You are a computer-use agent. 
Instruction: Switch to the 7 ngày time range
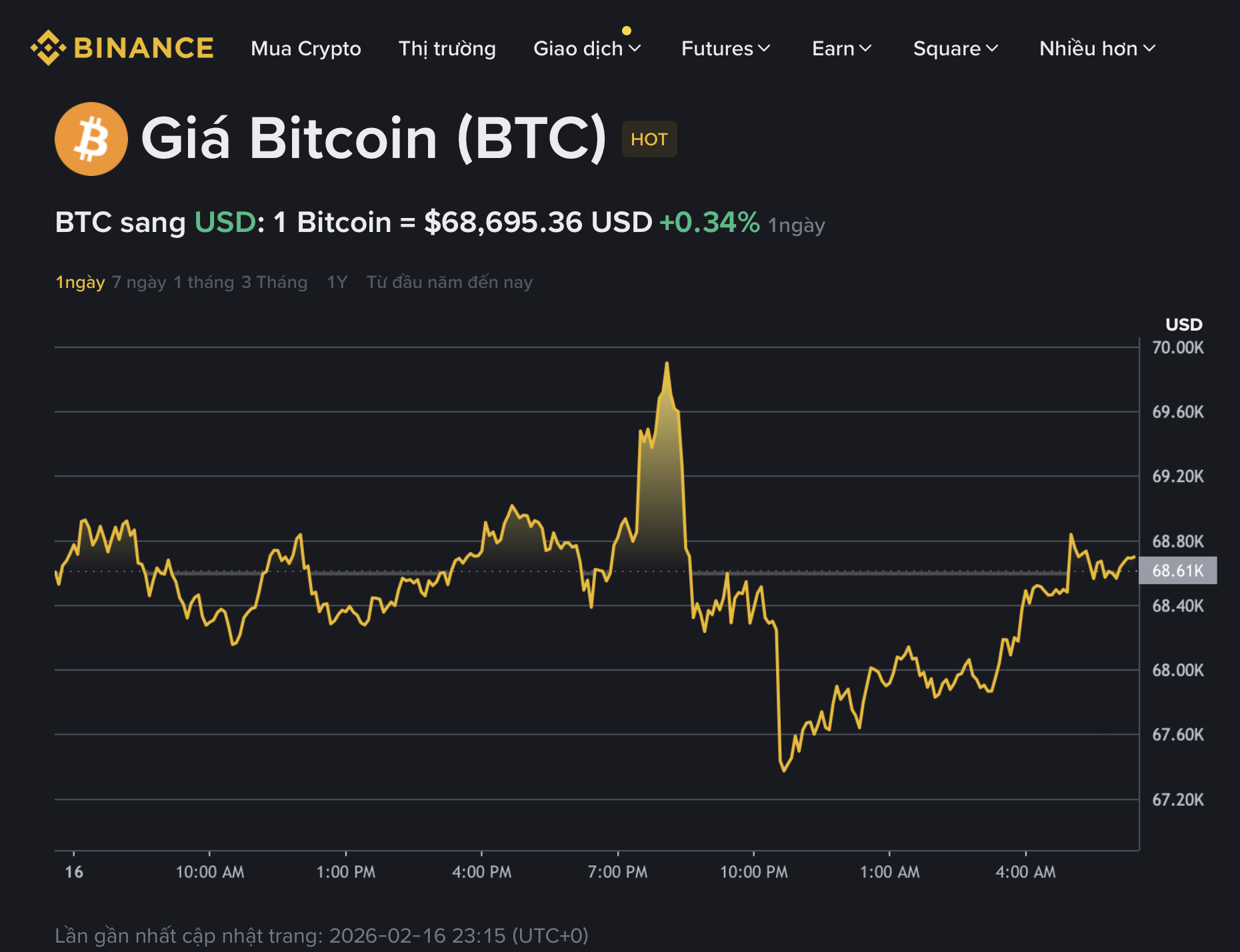point(140,281)
